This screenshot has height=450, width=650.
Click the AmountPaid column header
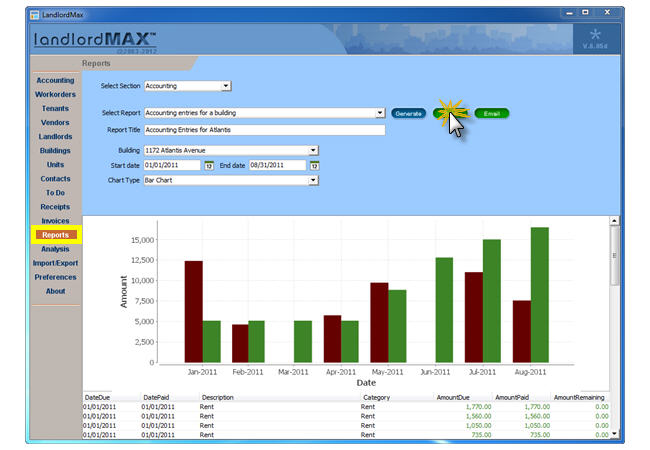pyautogui.click(x=512, y=397)
